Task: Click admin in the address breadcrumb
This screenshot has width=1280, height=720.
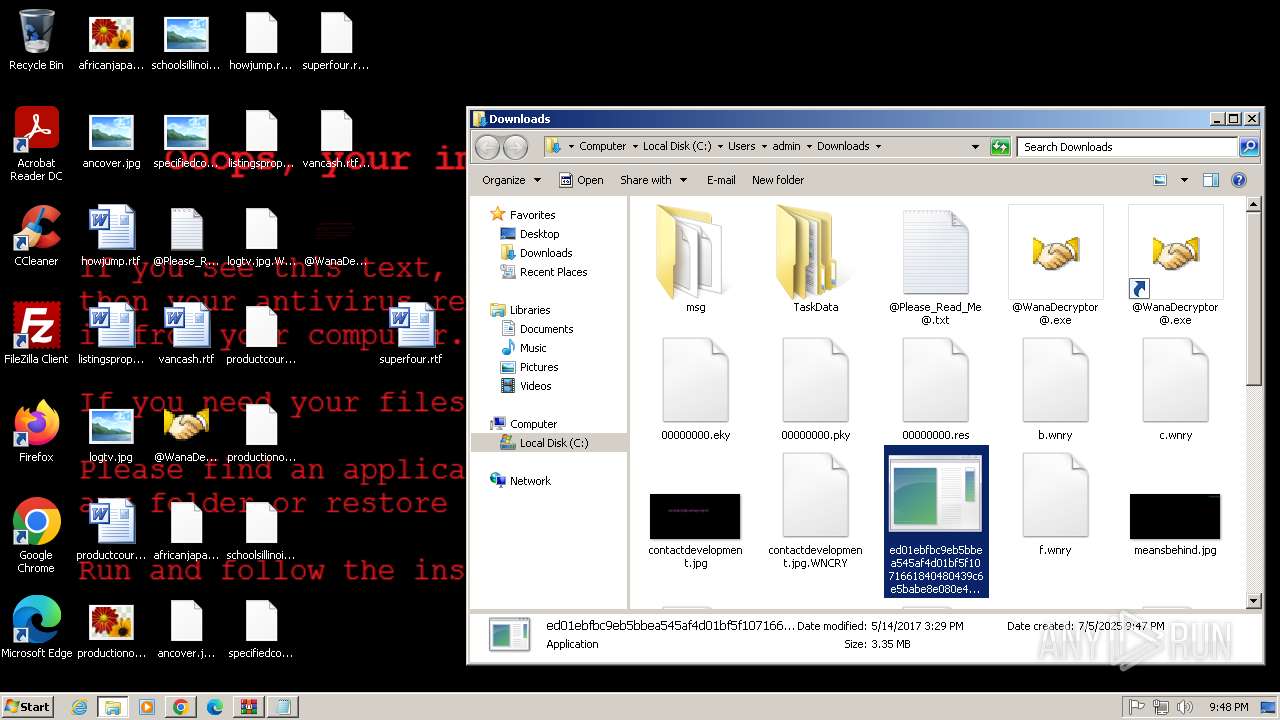Action: (786, 146)
